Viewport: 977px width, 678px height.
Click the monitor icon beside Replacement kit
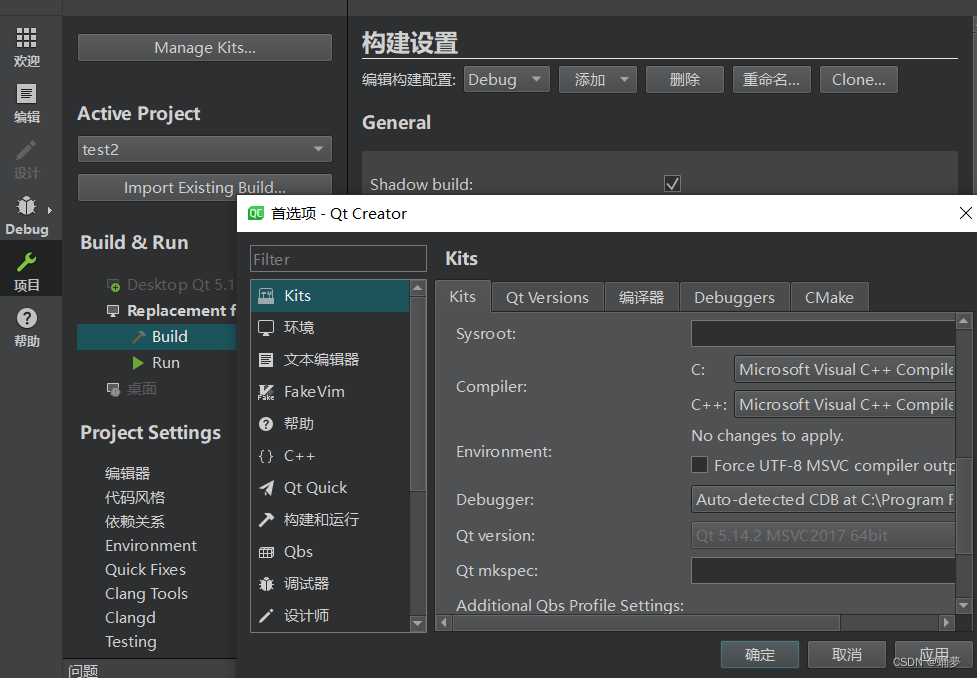[113, 310]
